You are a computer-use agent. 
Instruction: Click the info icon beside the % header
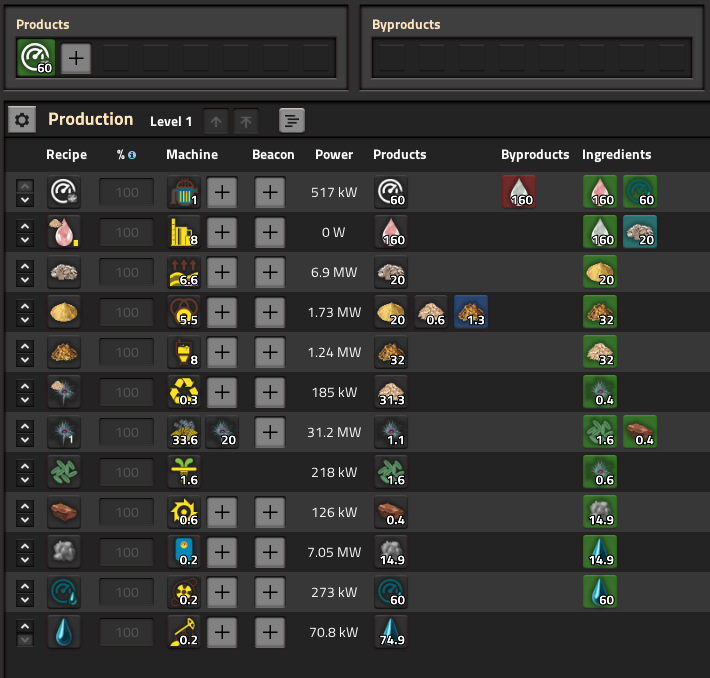[132, 155]
